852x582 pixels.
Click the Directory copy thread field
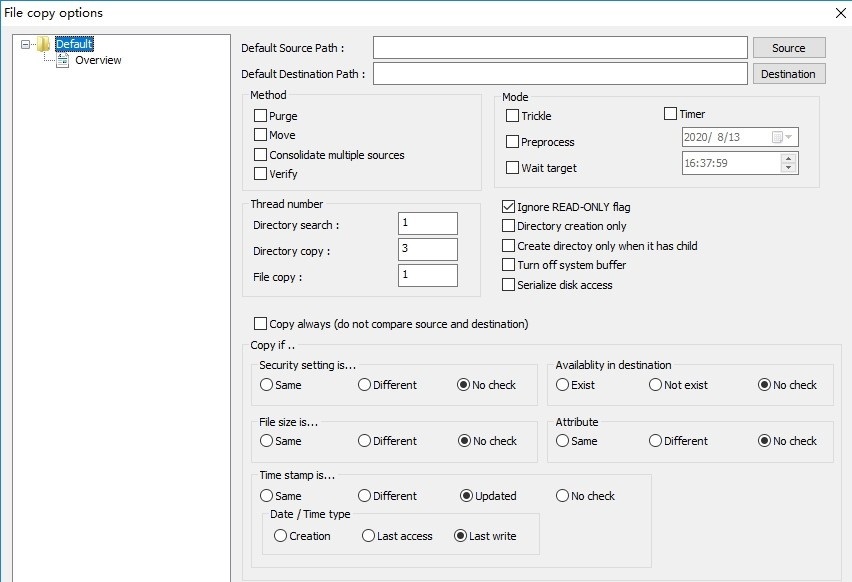[428, 249]
